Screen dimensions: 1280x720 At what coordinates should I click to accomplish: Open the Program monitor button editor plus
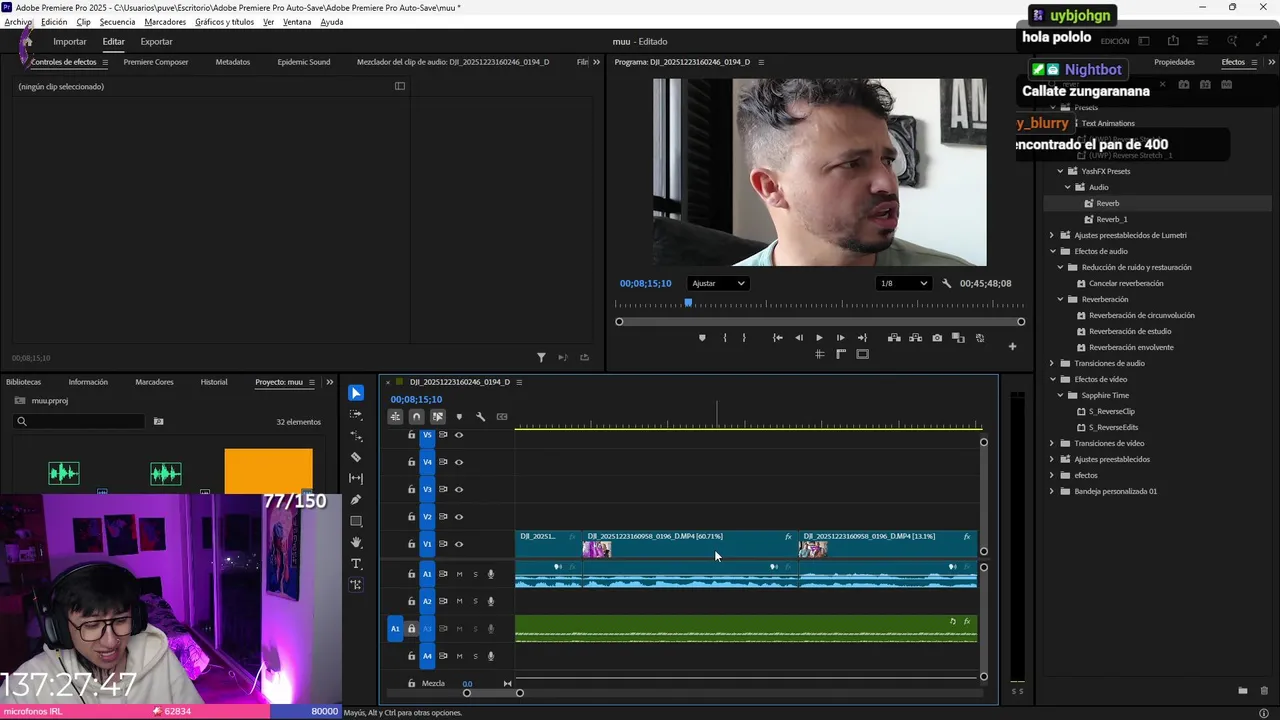(1012, 347)
